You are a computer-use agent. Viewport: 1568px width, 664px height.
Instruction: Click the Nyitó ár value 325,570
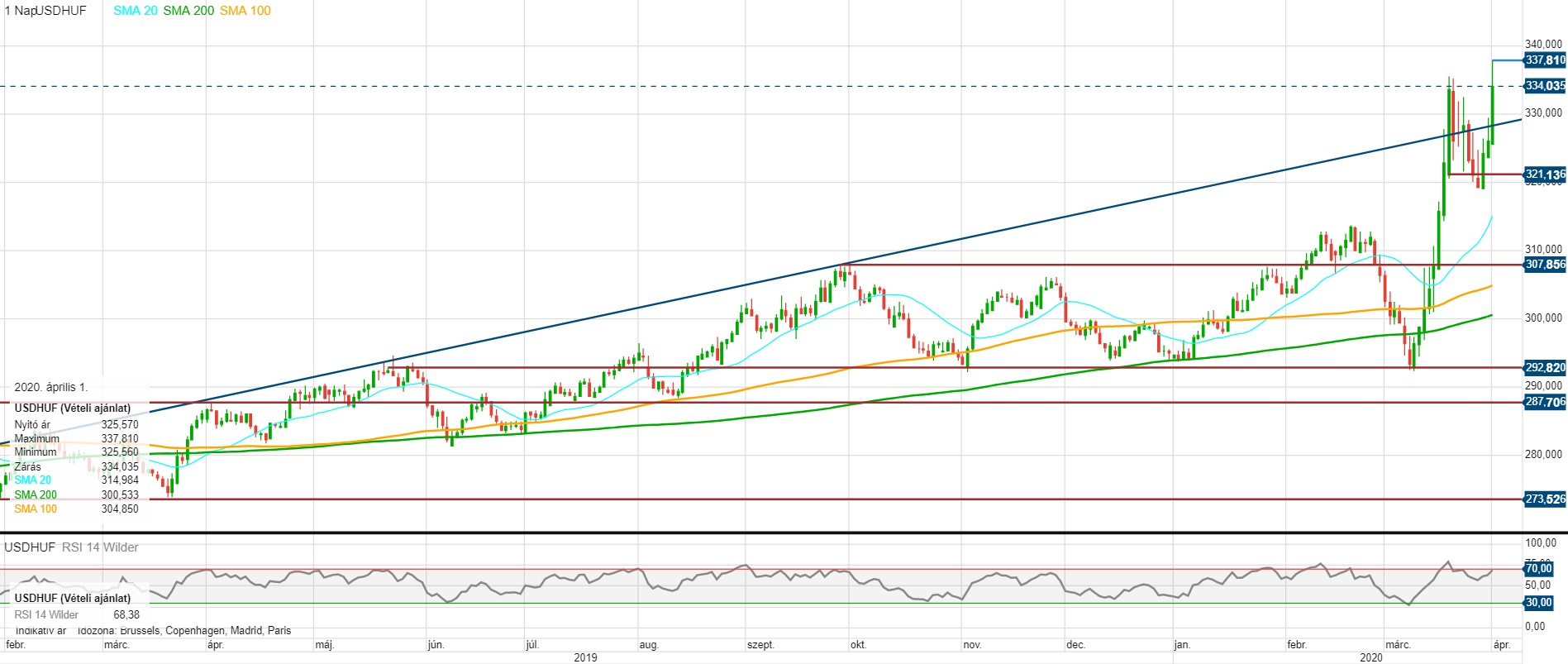[x=120, y=425]
